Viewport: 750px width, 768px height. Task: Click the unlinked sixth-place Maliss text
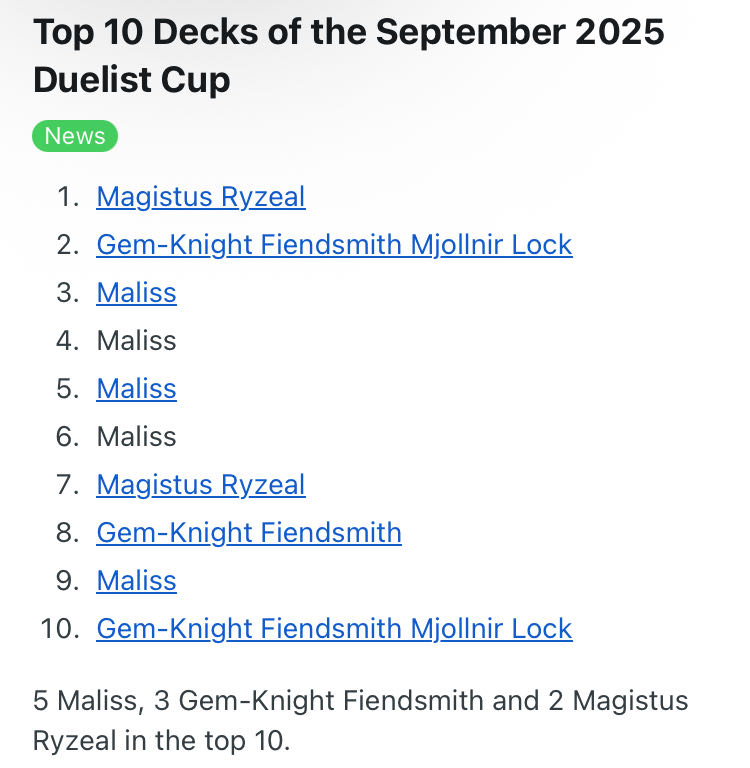tap(136, 437)
